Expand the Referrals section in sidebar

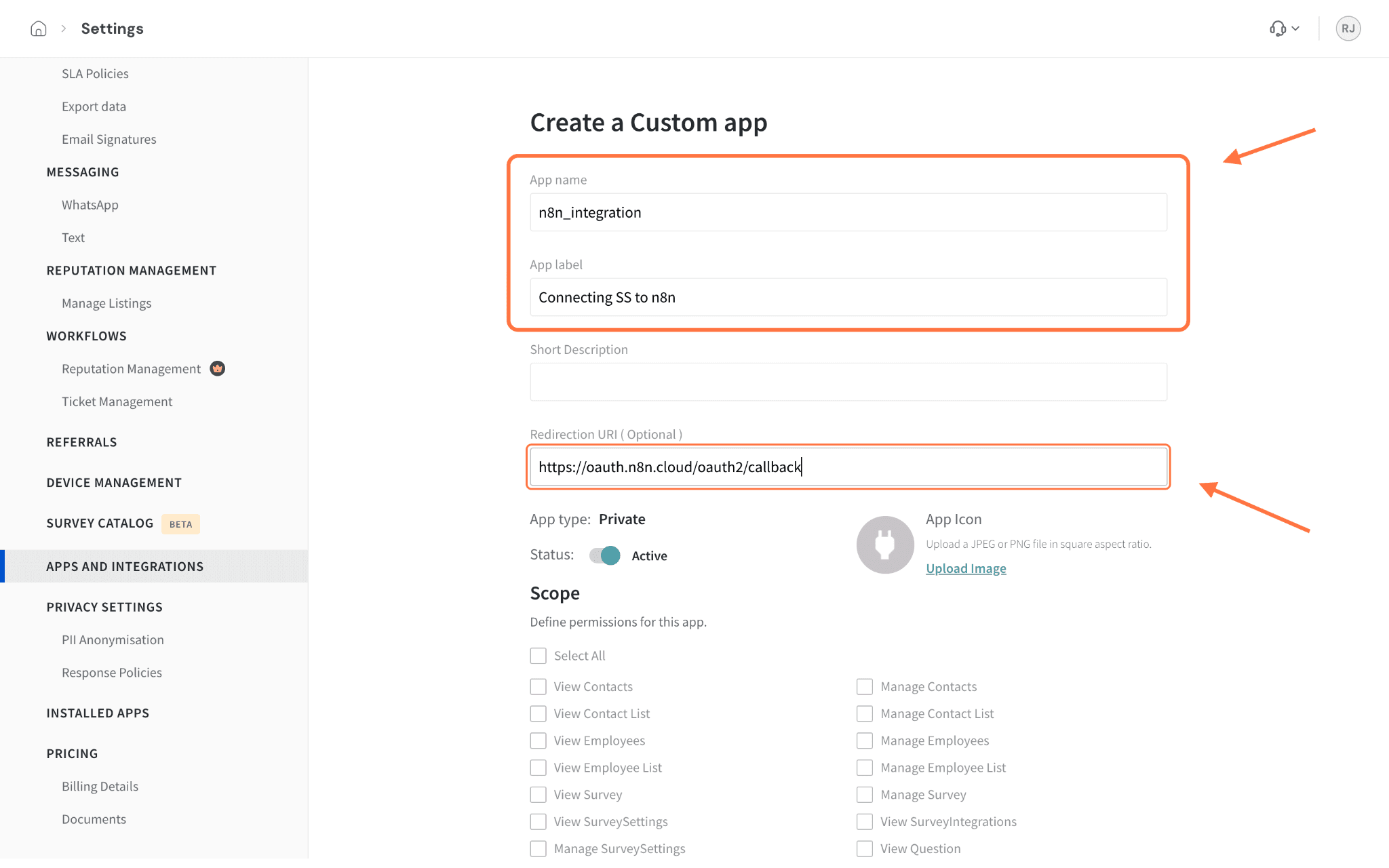click(81, 442)
